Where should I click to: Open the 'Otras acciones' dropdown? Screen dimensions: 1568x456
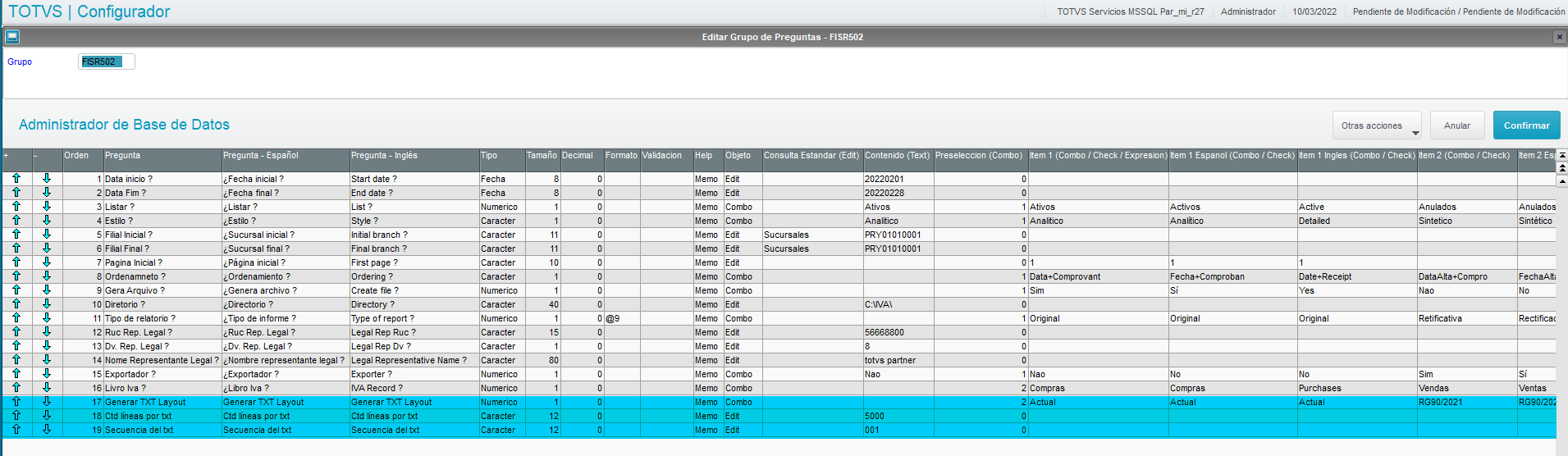[x=1378, y=125]
